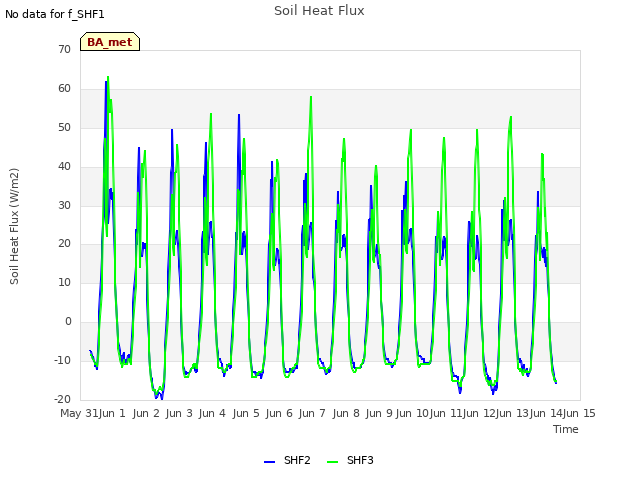
Task: Click the Jun 1 x-axis tick label
Action: click(112, 413)
